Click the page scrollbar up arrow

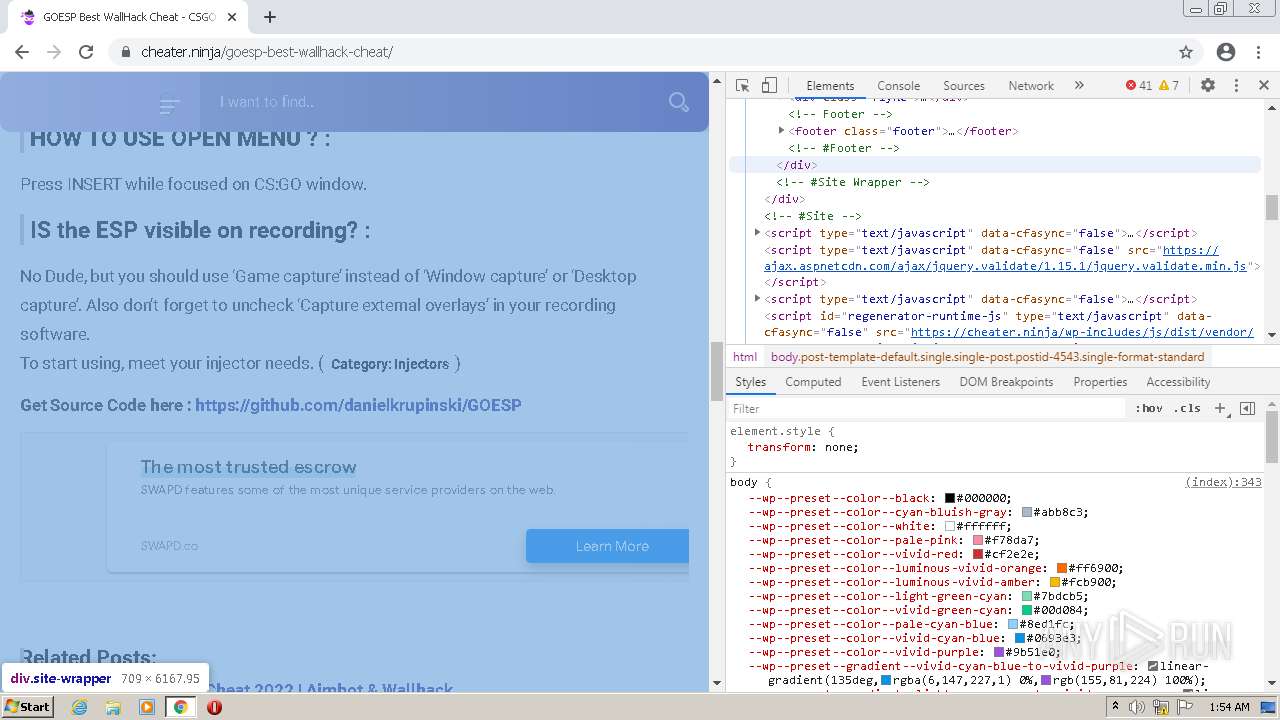pos(716,81)
